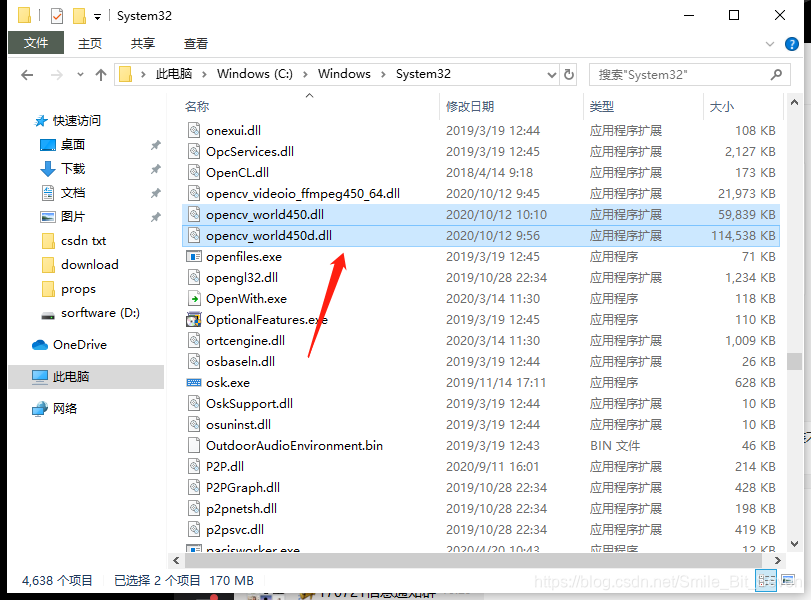Click New folder icon in quick access toolbar
Image resolution: width=811 pixels, height=600 pixels.
[79, 16]
